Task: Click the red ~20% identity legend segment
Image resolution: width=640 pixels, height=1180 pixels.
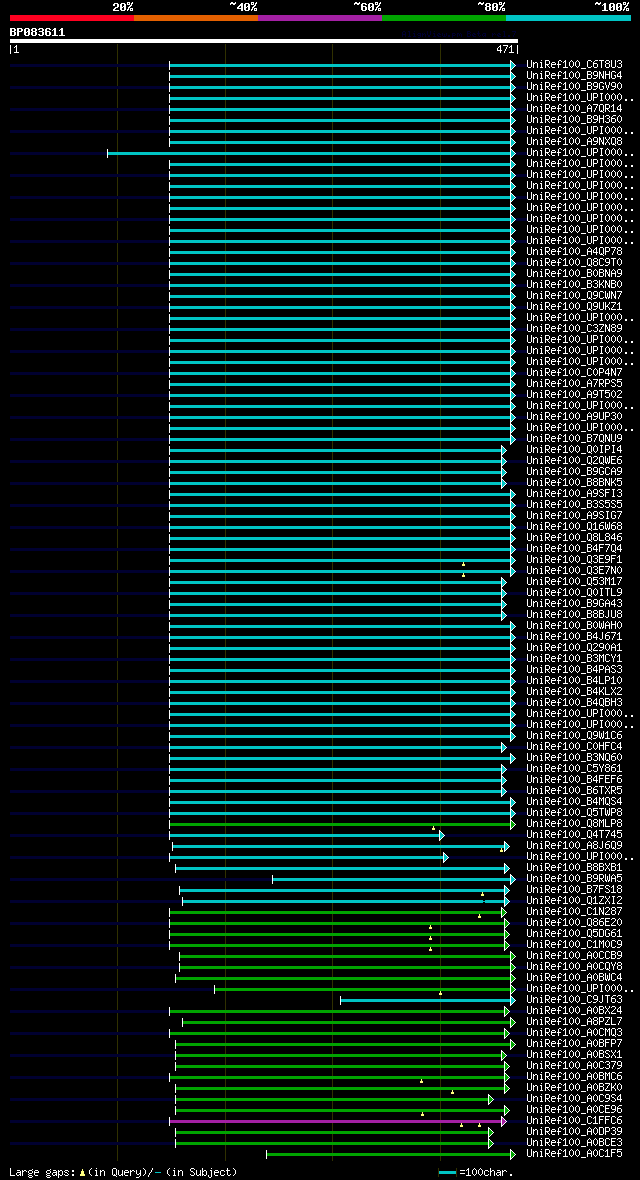Action: point(72,17)
